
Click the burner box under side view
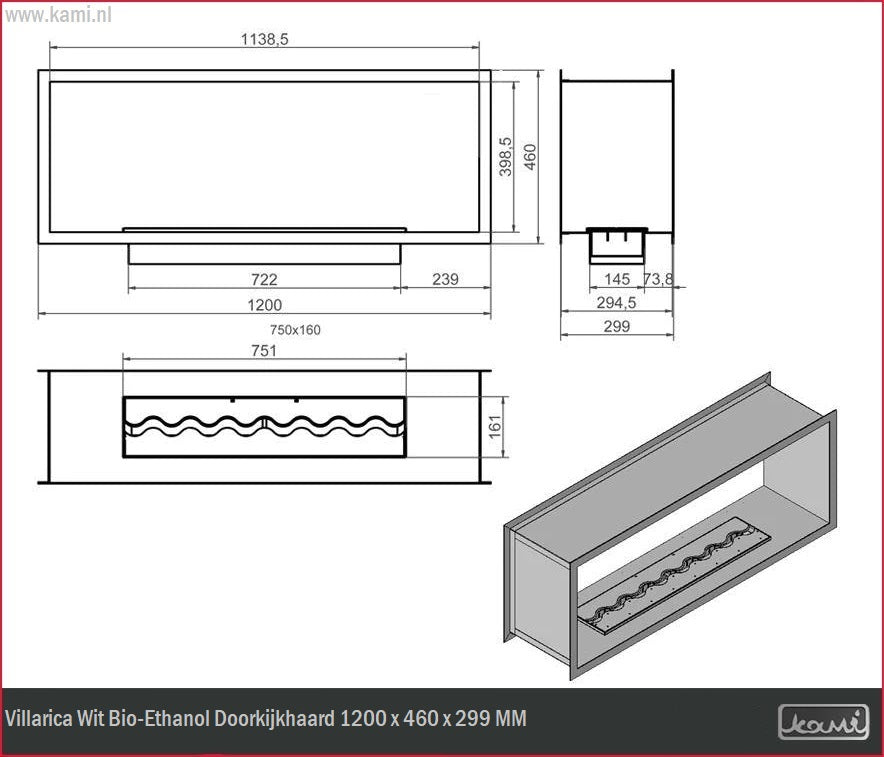pos(616,244)
